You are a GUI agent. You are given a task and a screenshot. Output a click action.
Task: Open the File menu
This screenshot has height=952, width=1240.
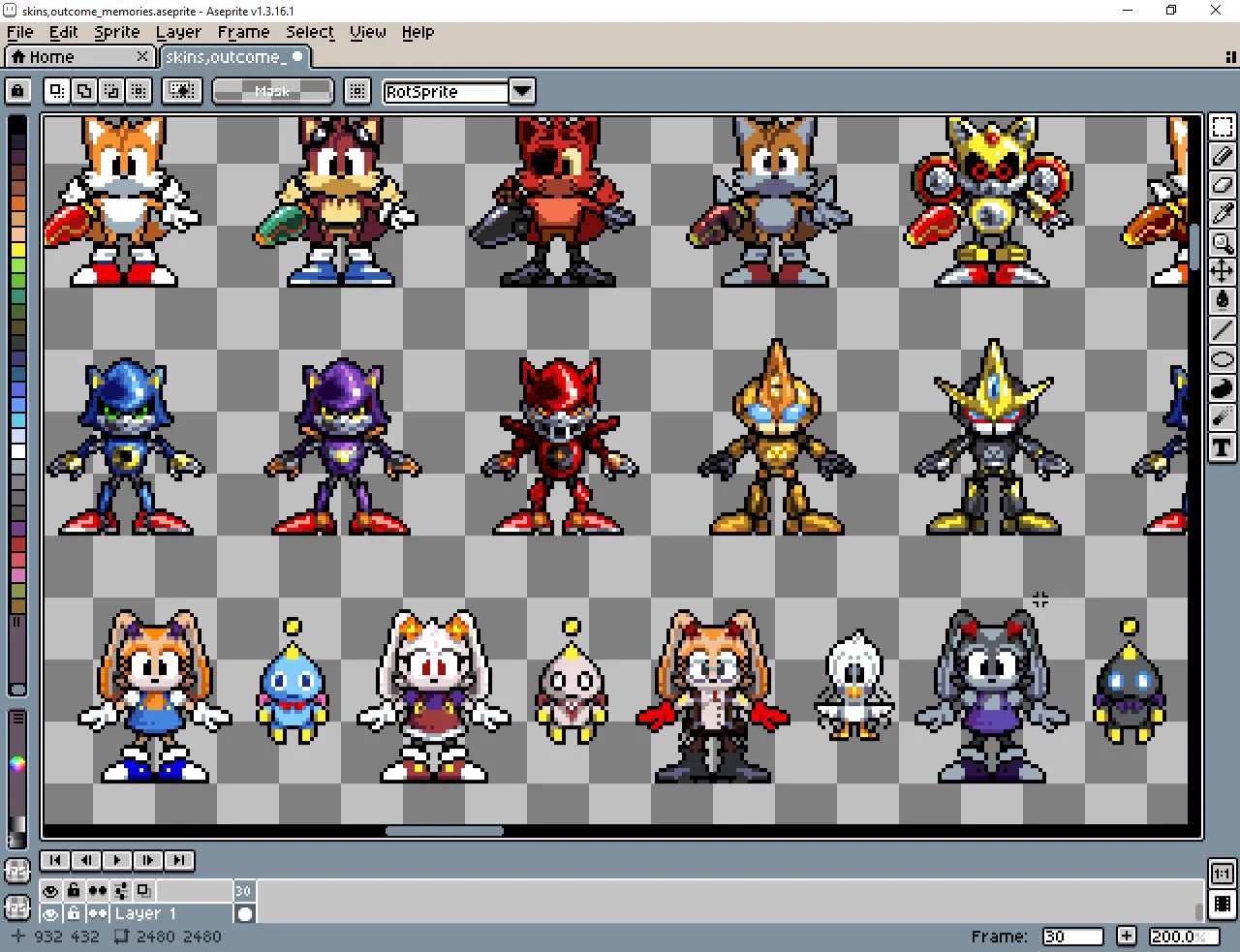coord(19,32)
